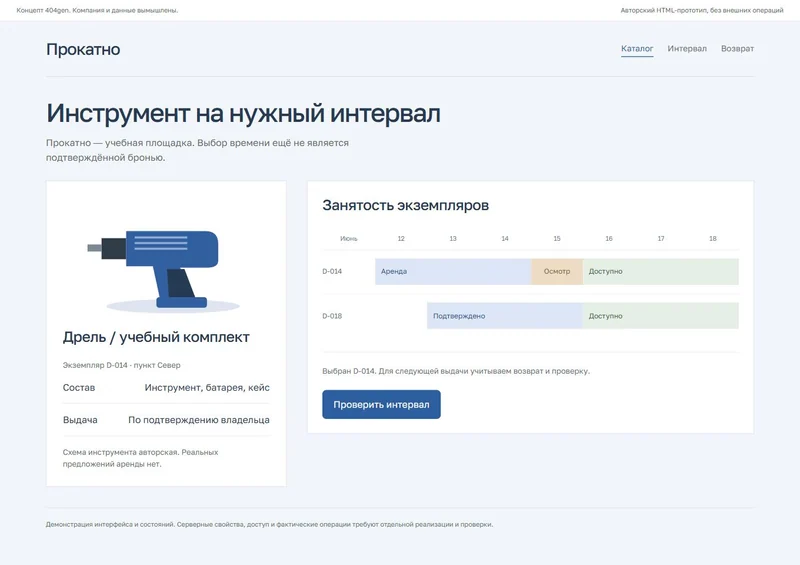Click the note Схема инструмента авторская
800x565 pixels.
click(x=140, y=458)
